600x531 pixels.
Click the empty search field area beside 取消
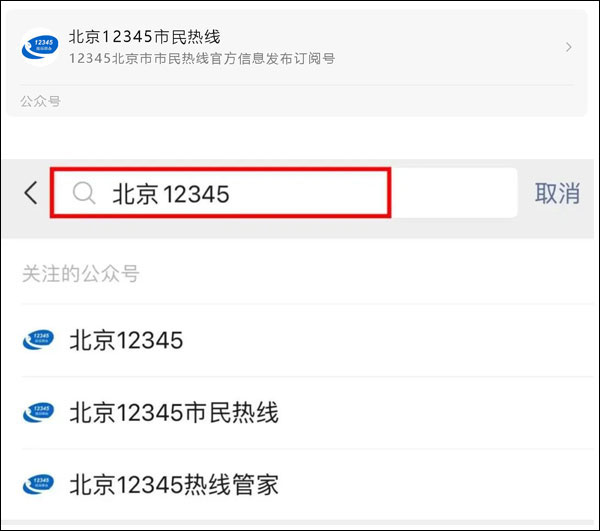(452, 193)
